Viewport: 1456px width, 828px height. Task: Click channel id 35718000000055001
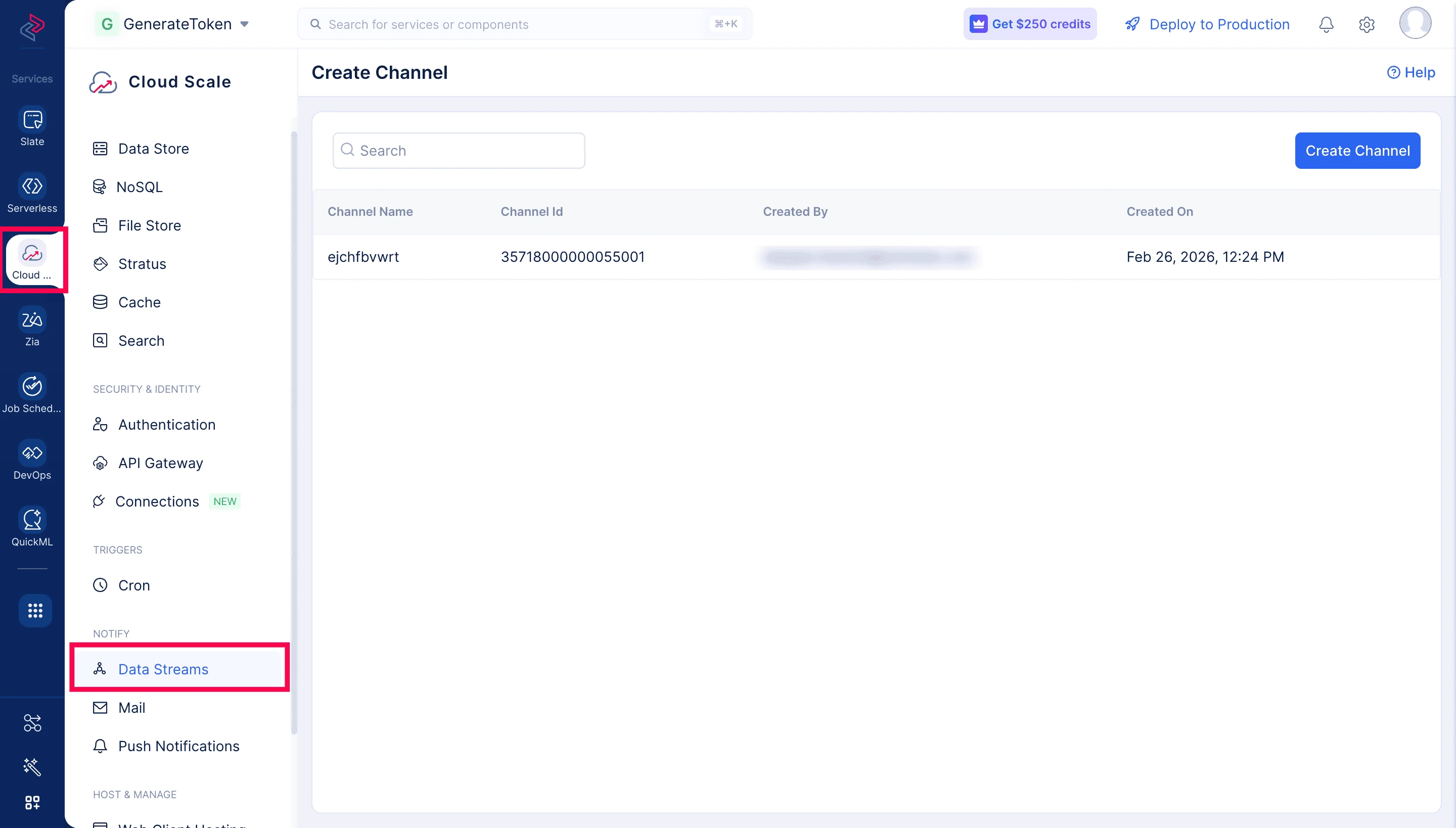click(x=572, y=257)
